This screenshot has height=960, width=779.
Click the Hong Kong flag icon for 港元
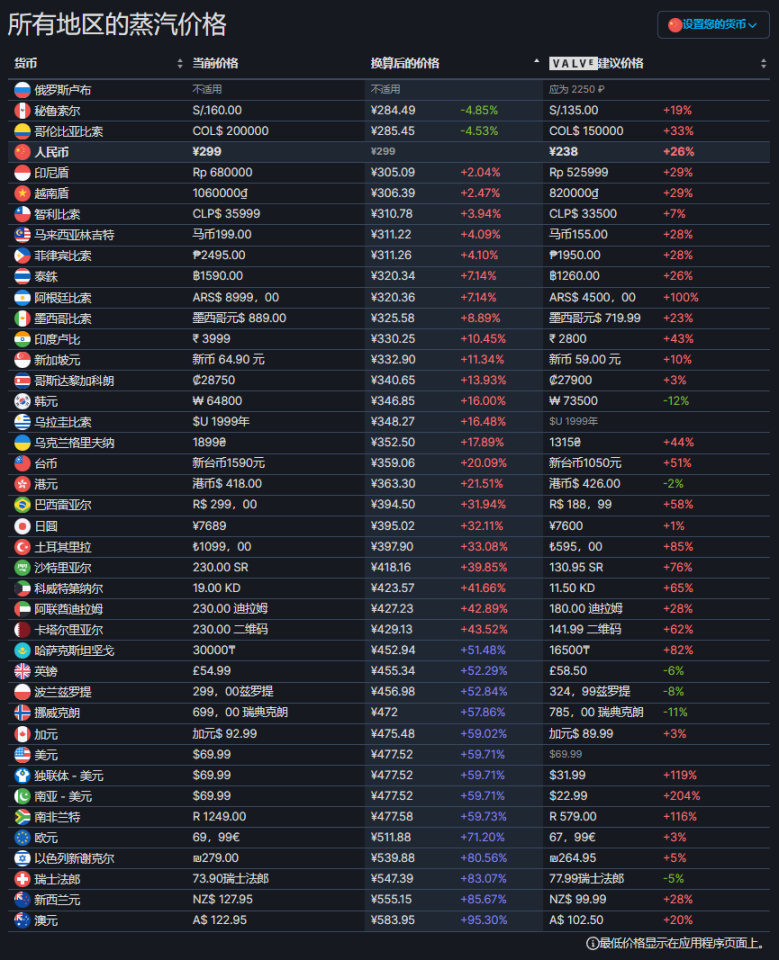point(22,484)
